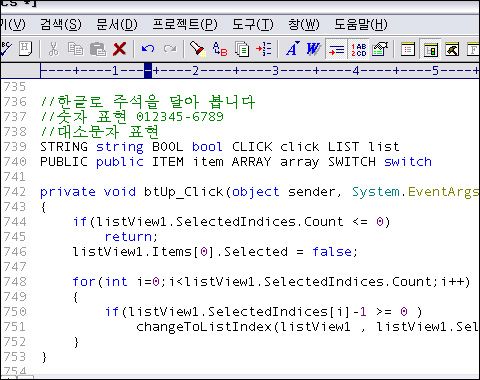Toggle the Ruler display icon

380,49
